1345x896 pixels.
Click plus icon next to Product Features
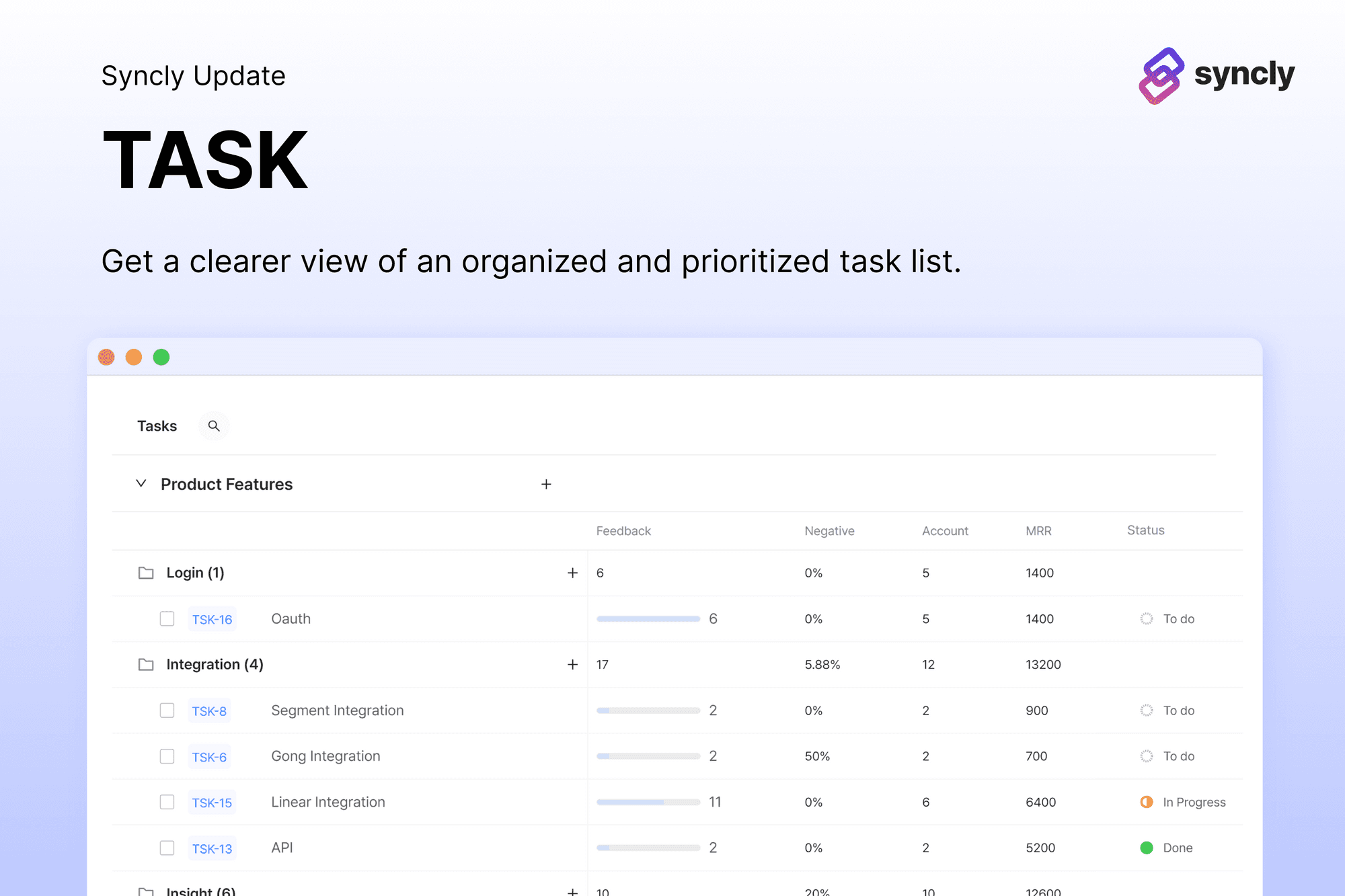click(x=546, y=485)
